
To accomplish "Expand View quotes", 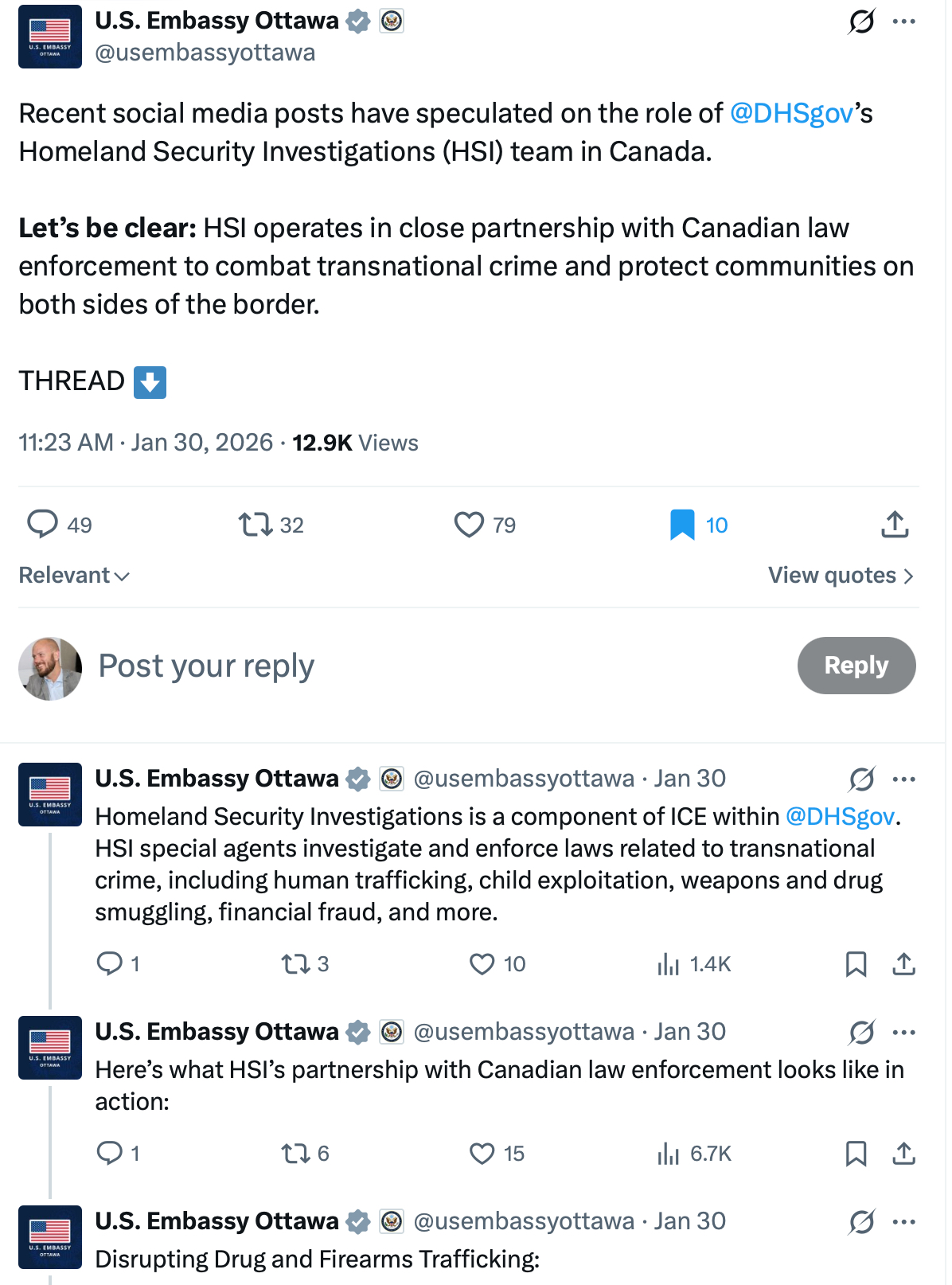I will click(x=841, y=575).
